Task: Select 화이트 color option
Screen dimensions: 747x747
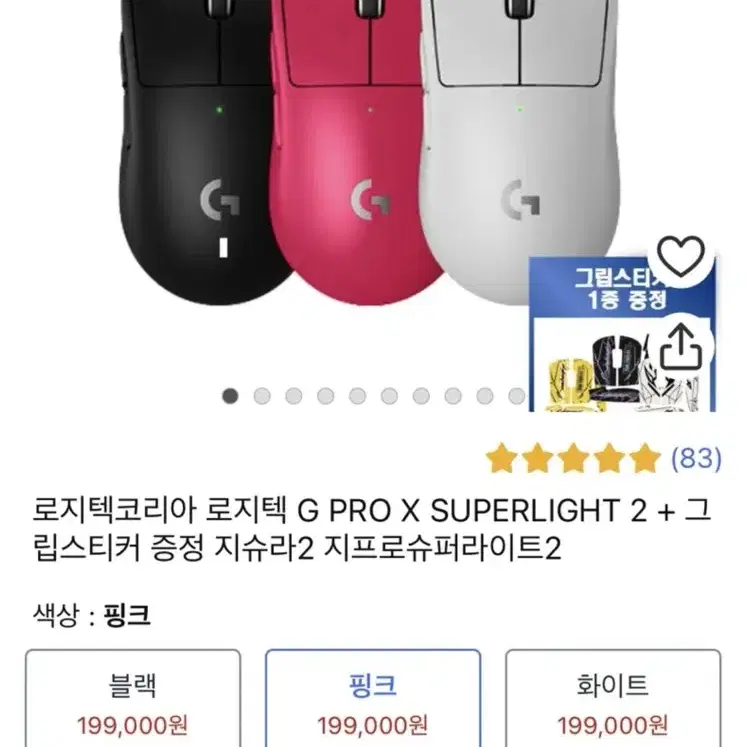Action: point(613,698)
